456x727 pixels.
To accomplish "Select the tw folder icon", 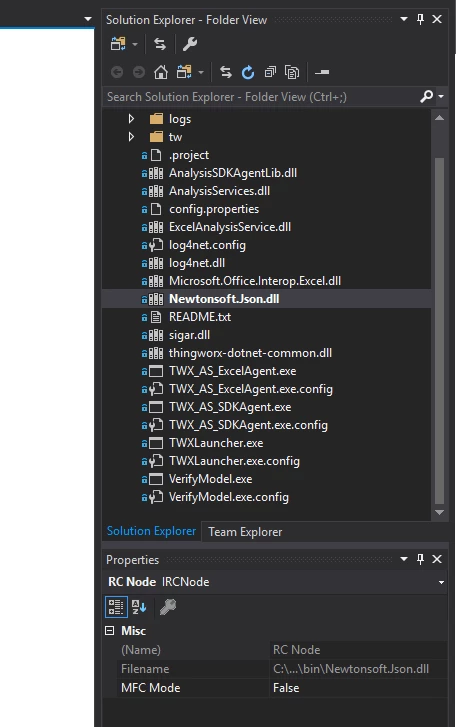I will (157, 137).
